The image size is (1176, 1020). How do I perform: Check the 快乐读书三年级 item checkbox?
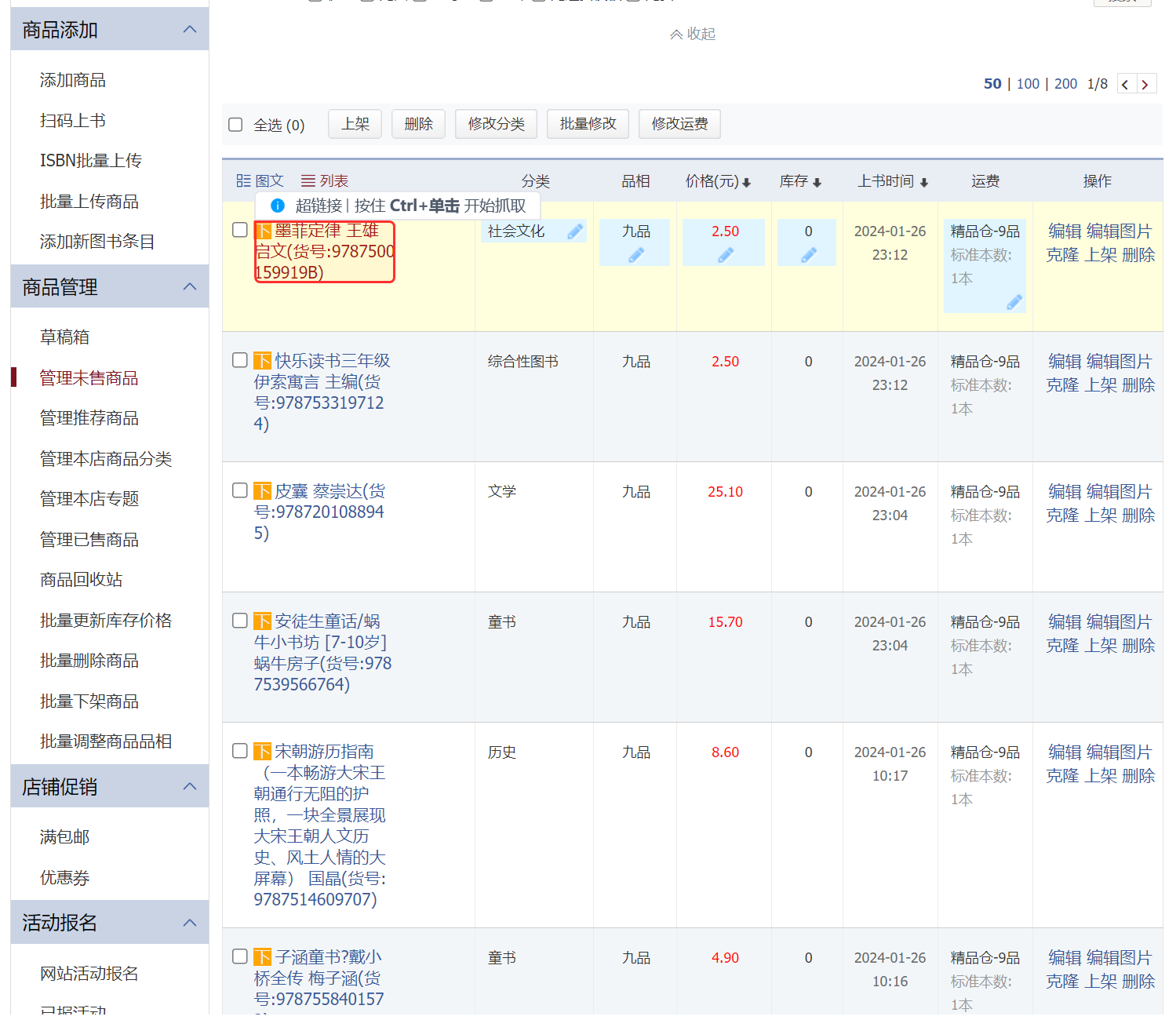[x=240, y=360]
